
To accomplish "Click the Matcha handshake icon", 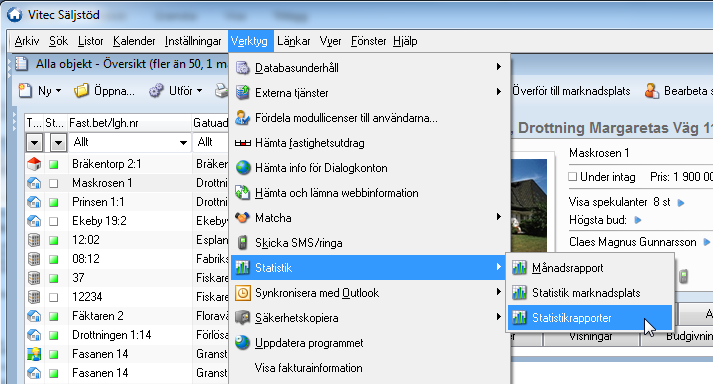I will 242,217.
